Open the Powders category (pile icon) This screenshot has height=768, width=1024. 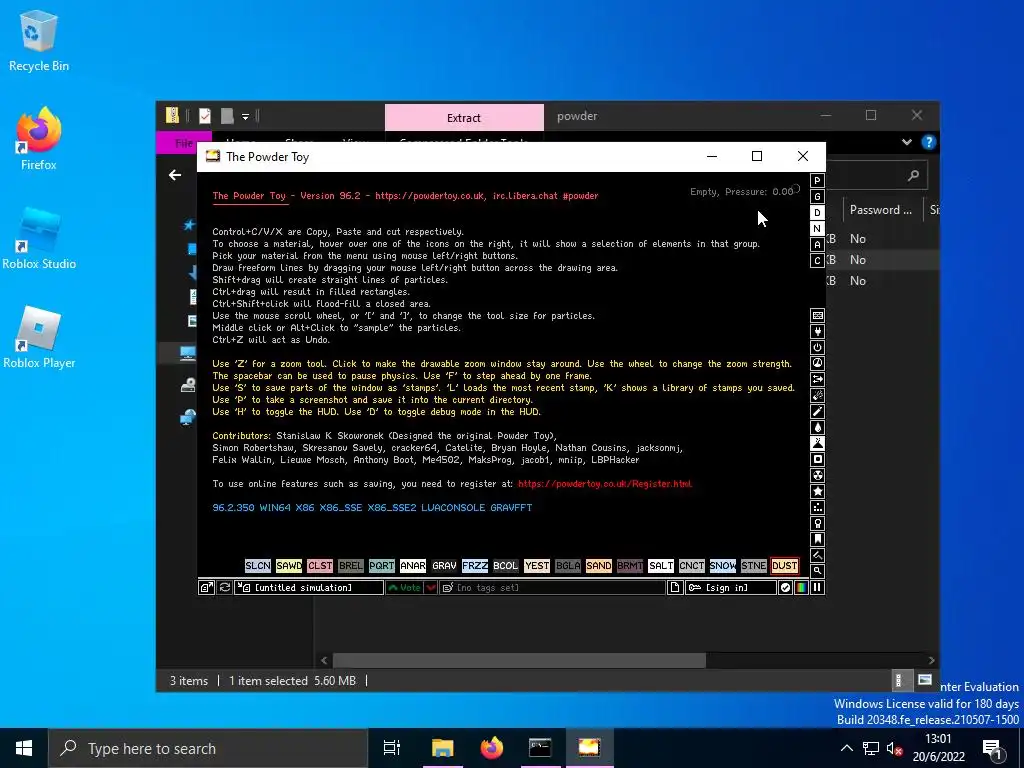coord(817,443)
